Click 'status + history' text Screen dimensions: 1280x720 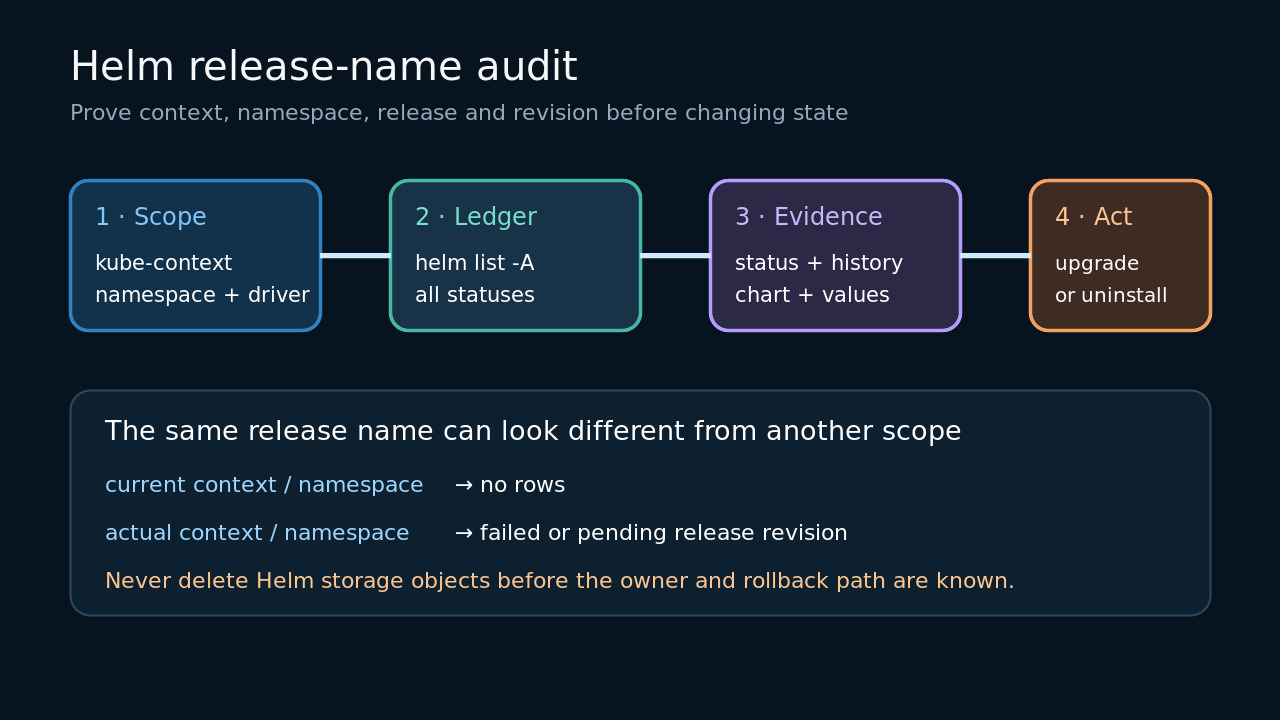coord(819,263)
